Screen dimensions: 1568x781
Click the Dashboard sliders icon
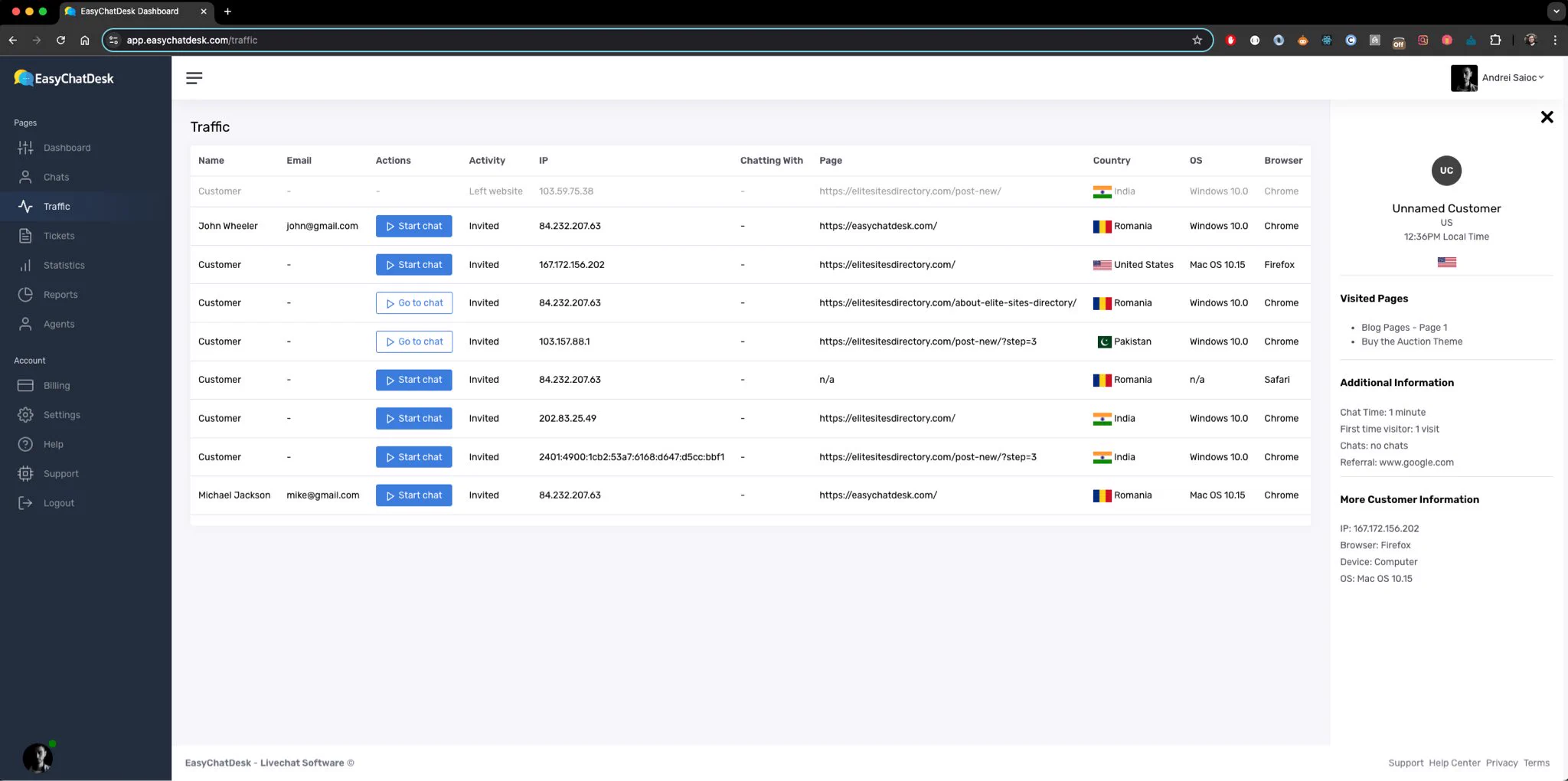pyautogui.click(x=25, y=148)
